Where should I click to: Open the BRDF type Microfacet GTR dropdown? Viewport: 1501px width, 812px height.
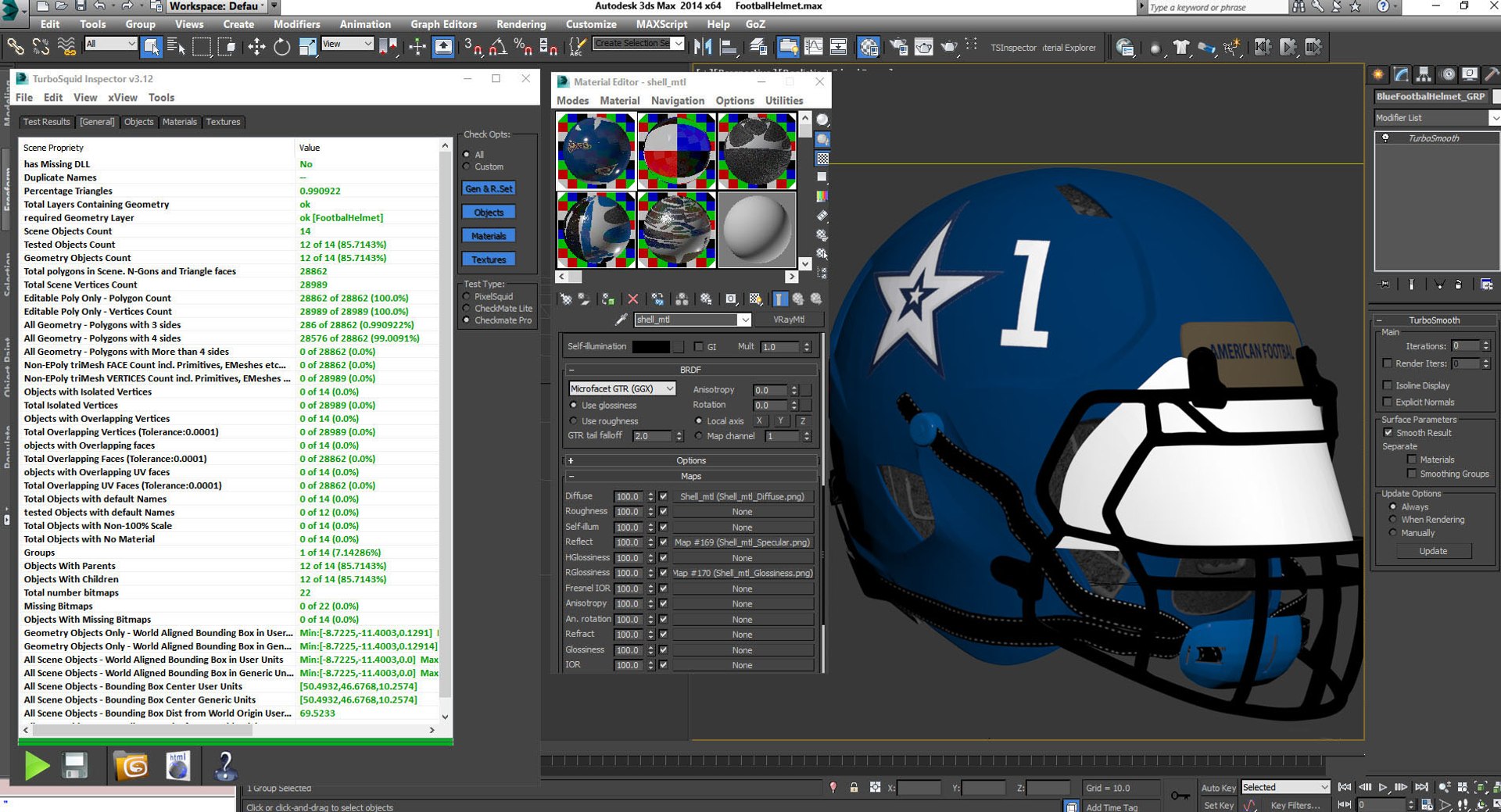pos(622,388)
